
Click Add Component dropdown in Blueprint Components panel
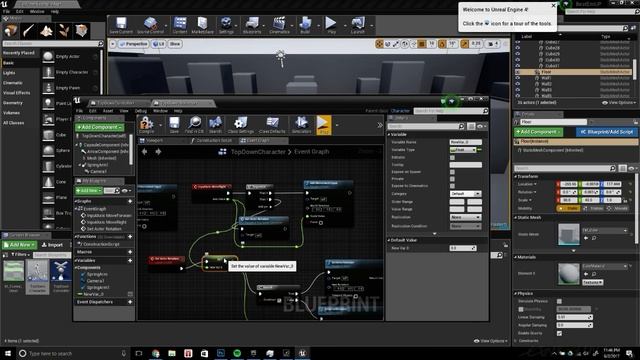pyautogui.click(x=100, y=127)
